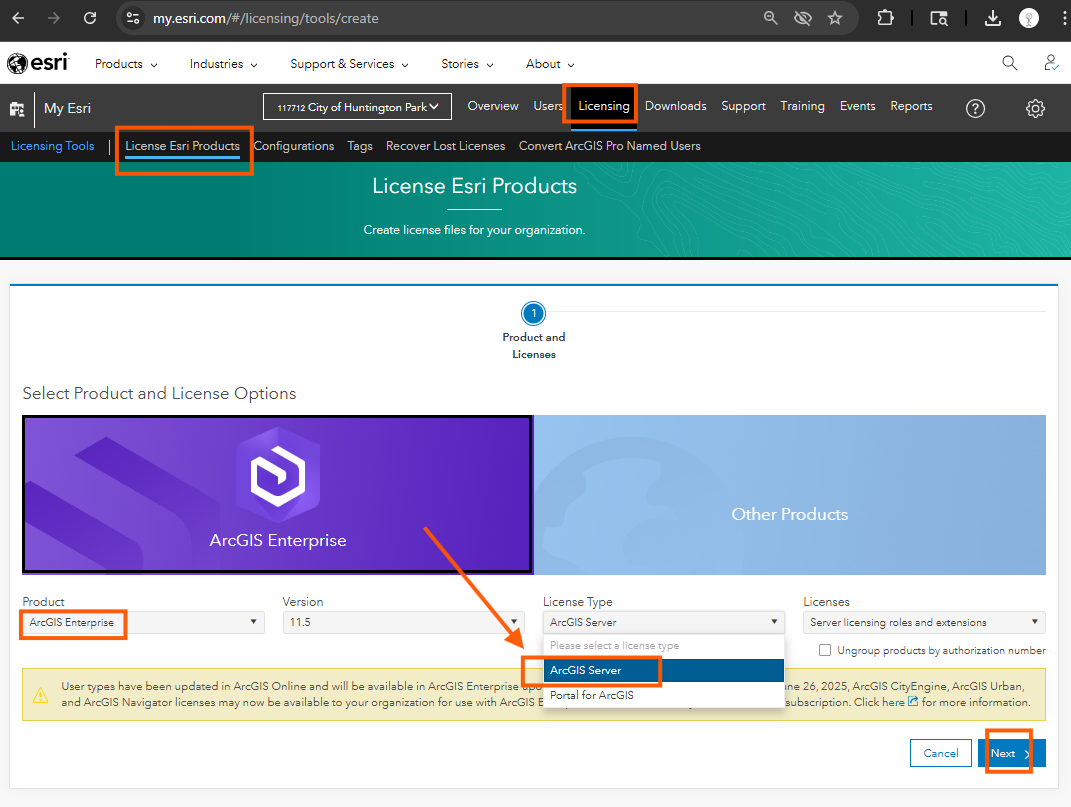Click the user account profile icon

pos(1051,63)
